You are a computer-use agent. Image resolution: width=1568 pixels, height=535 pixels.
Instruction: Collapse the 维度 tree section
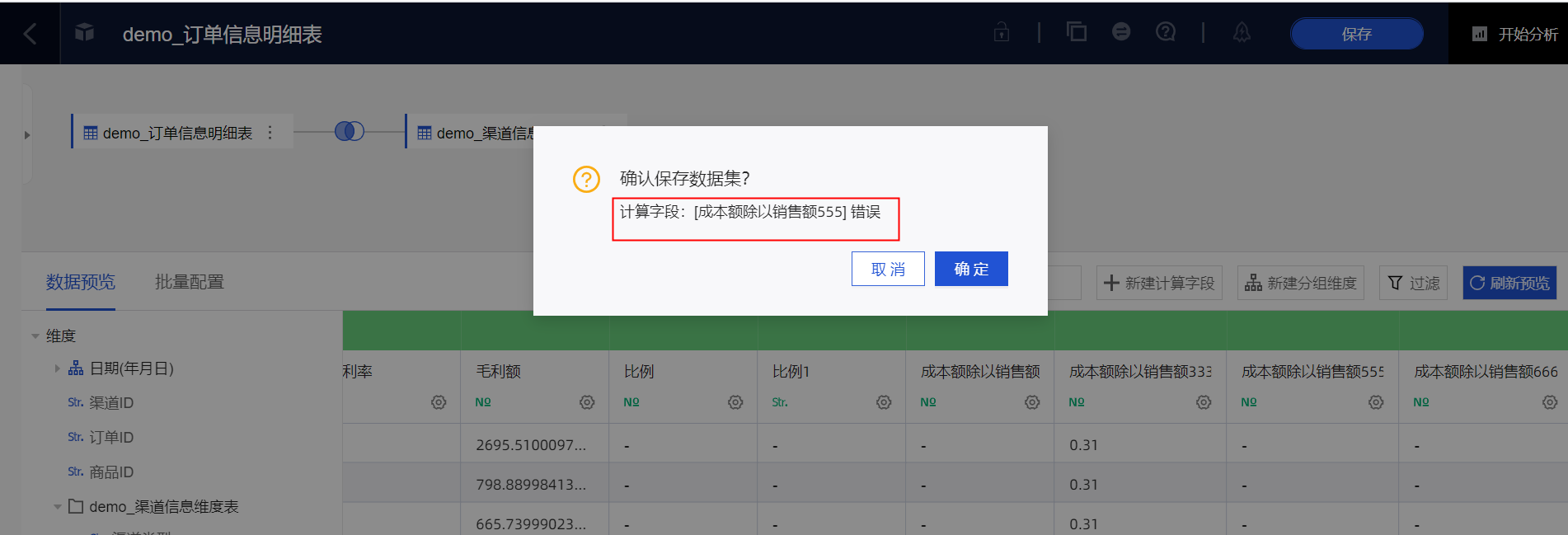[x=35, y=336]
